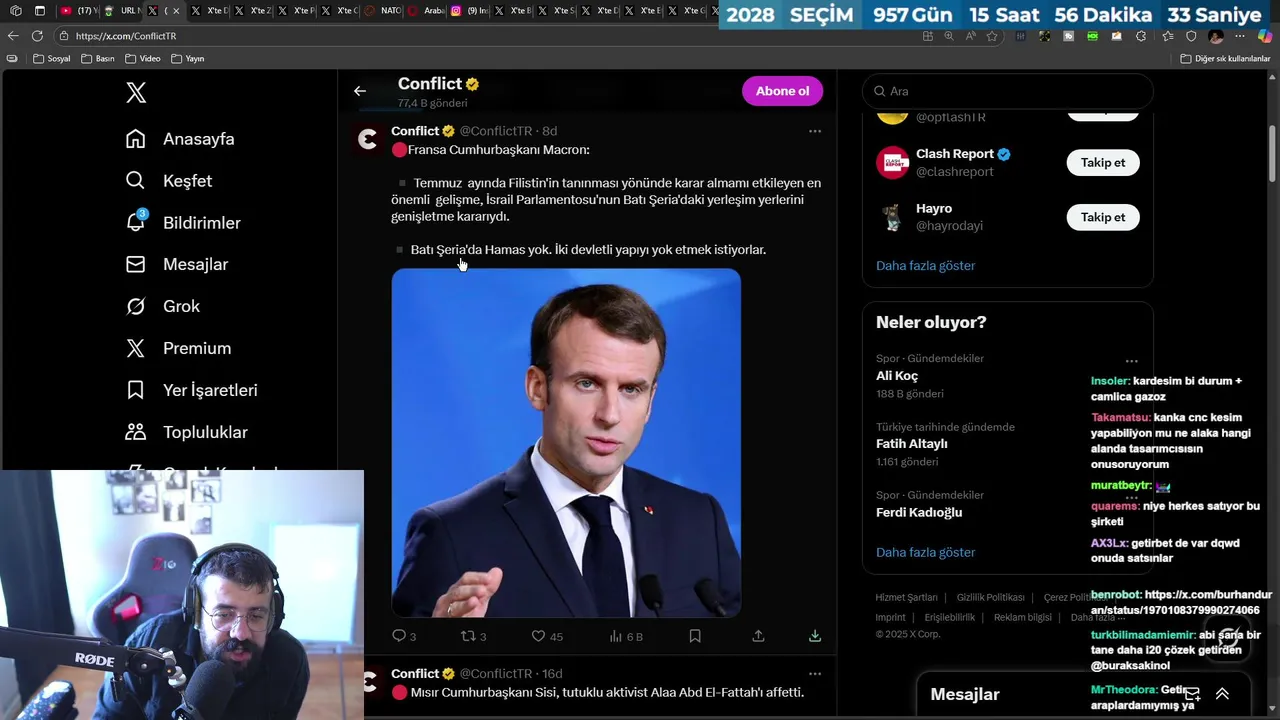Open Anasayfa (home) in the sidebar
Viewport: 1280px width, 720px height.
[x=181, y=139]
